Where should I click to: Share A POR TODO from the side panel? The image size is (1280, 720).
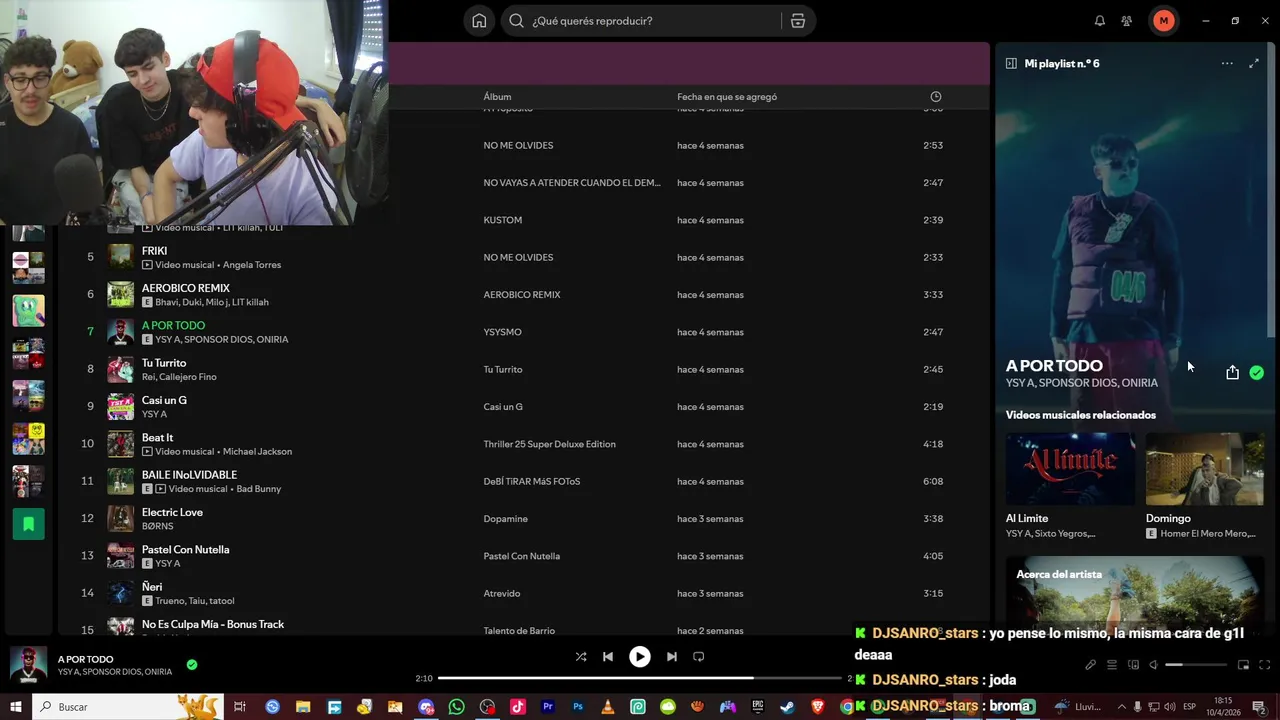coord(1232,373)
